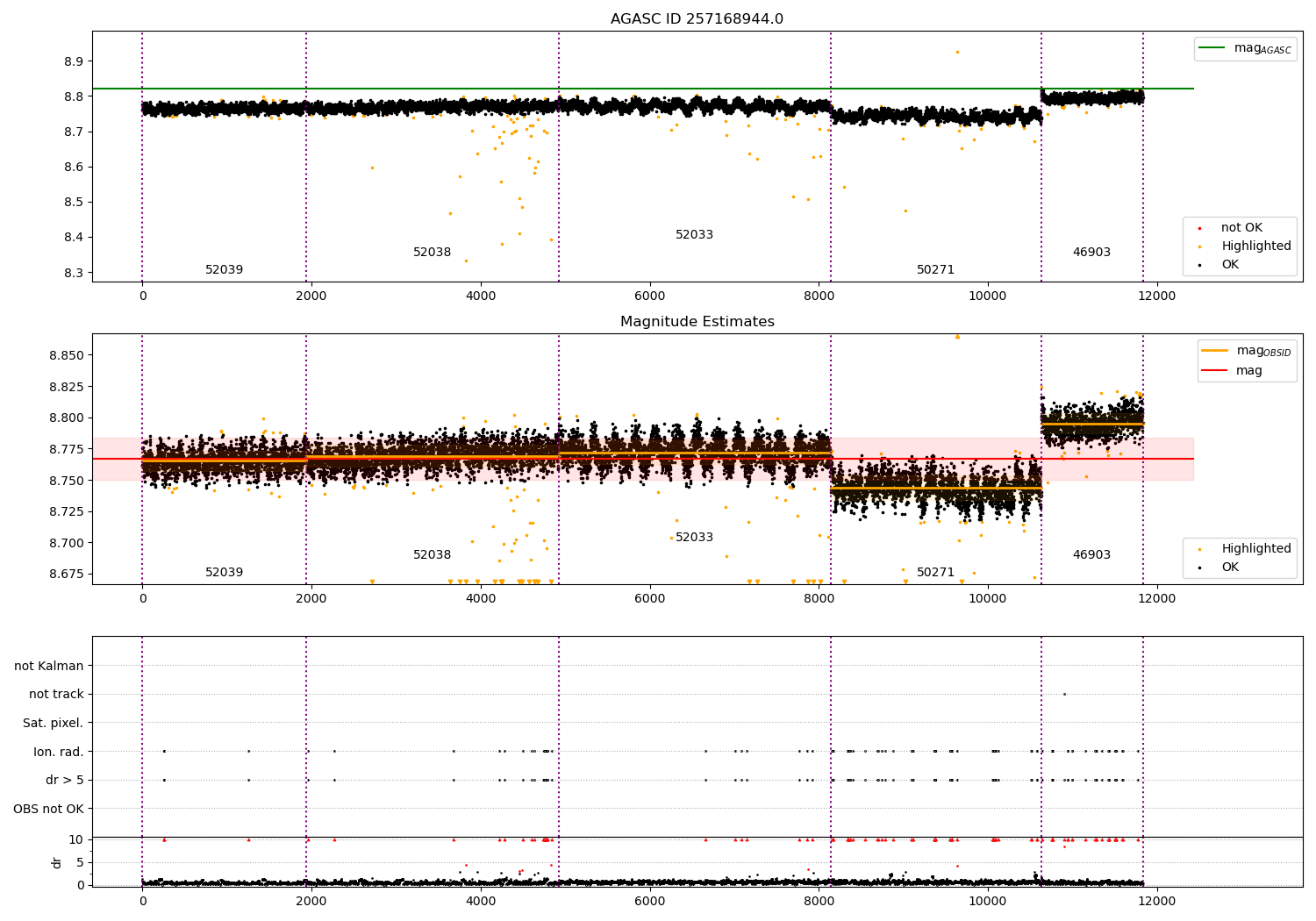1316x921 pixels.
Task: Click the 4000 x-axis tick of bottom plot
Action: 480,902
